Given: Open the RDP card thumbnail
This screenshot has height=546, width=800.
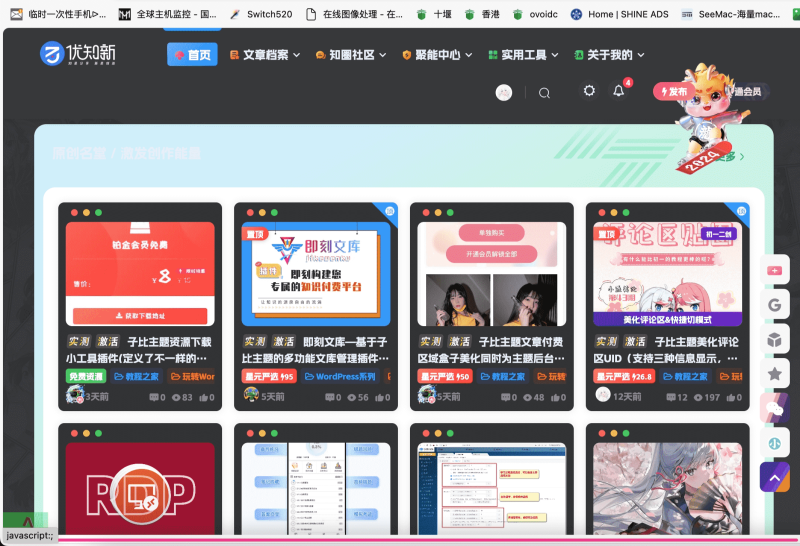Looking at the screenshot, I should pyautogui.click(x=140, y=488).
